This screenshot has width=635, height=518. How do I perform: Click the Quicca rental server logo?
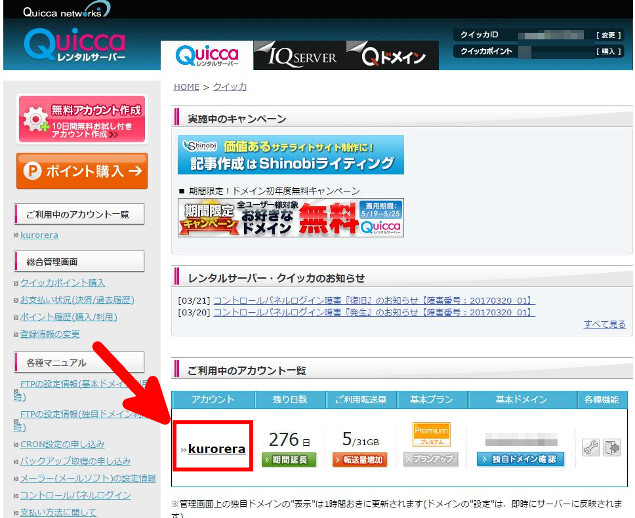[x=75, y=45]
